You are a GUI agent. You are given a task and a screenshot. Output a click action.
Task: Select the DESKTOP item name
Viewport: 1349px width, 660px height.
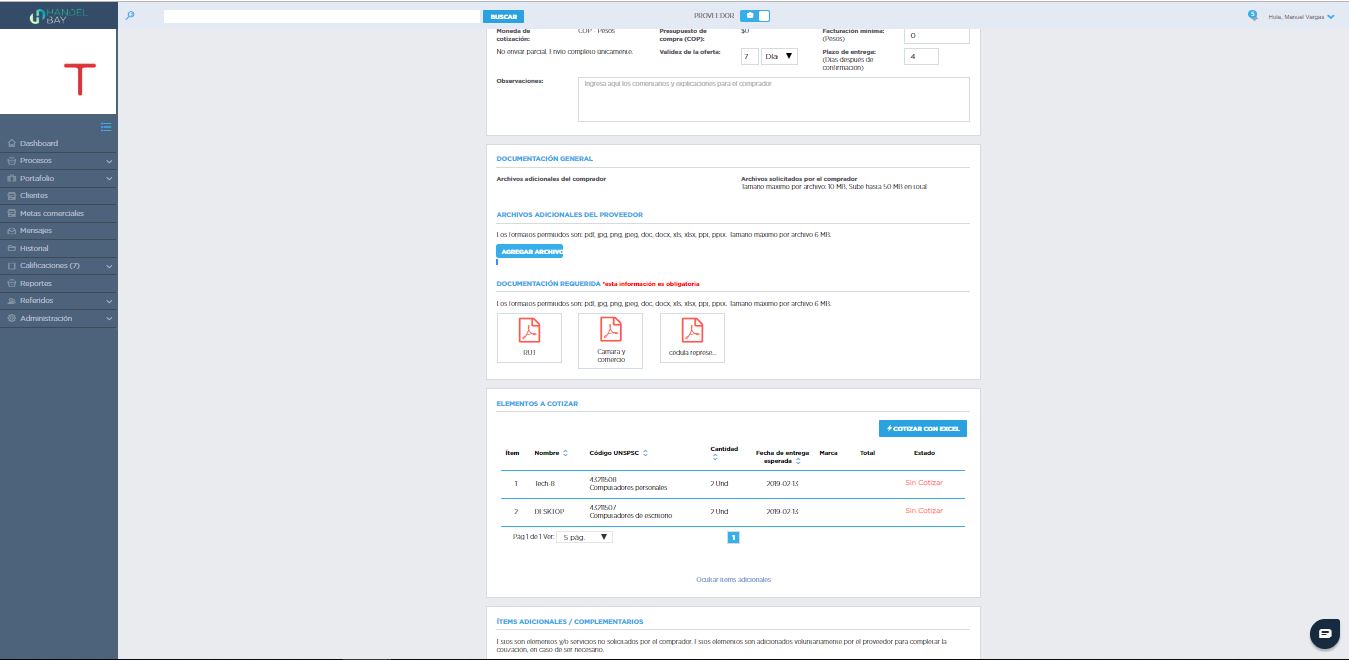click(550, 511)
